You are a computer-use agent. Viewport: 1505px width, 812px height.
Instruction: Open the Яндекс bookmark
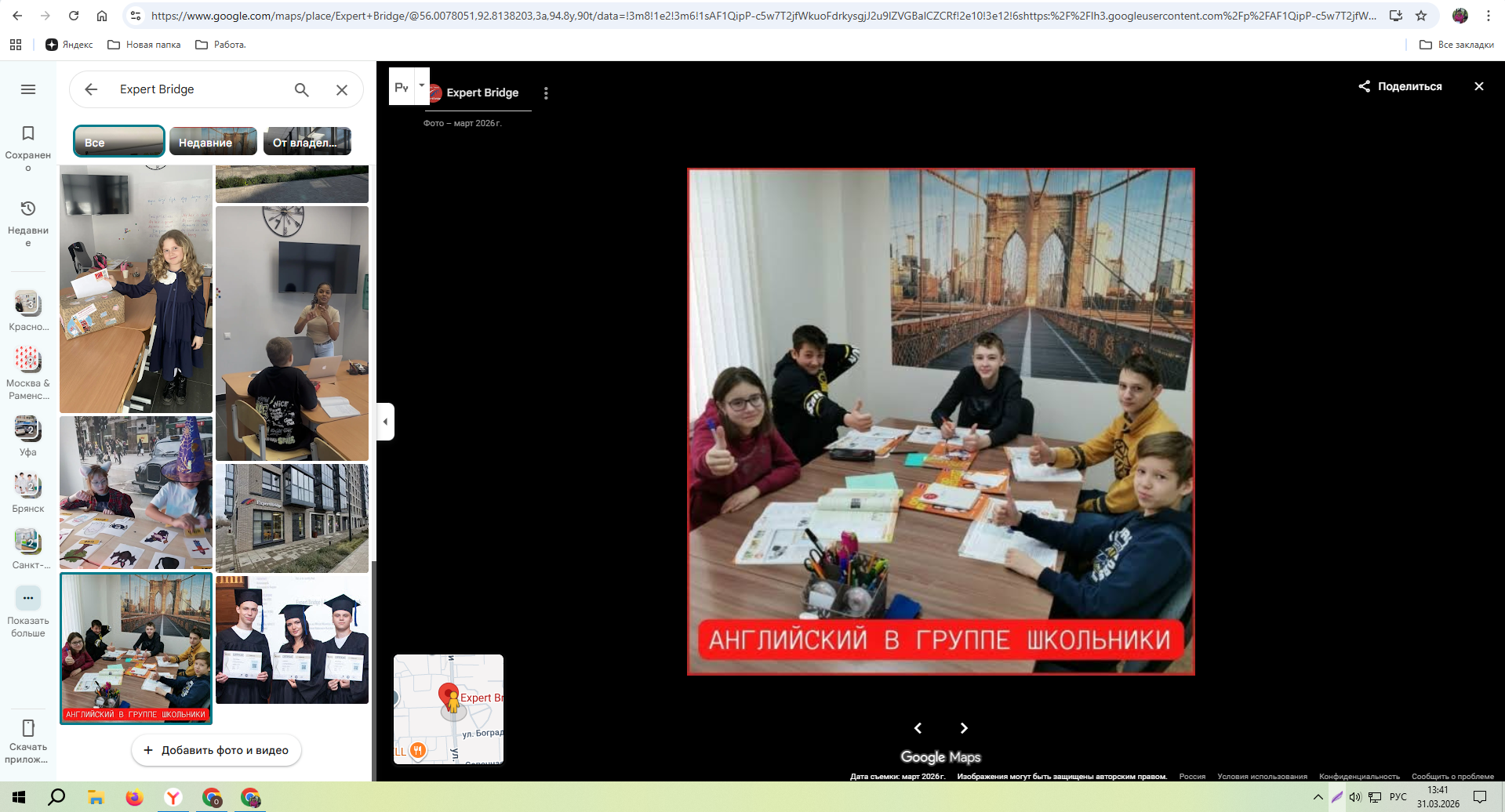pyautogui.click(x=69, y=45)
